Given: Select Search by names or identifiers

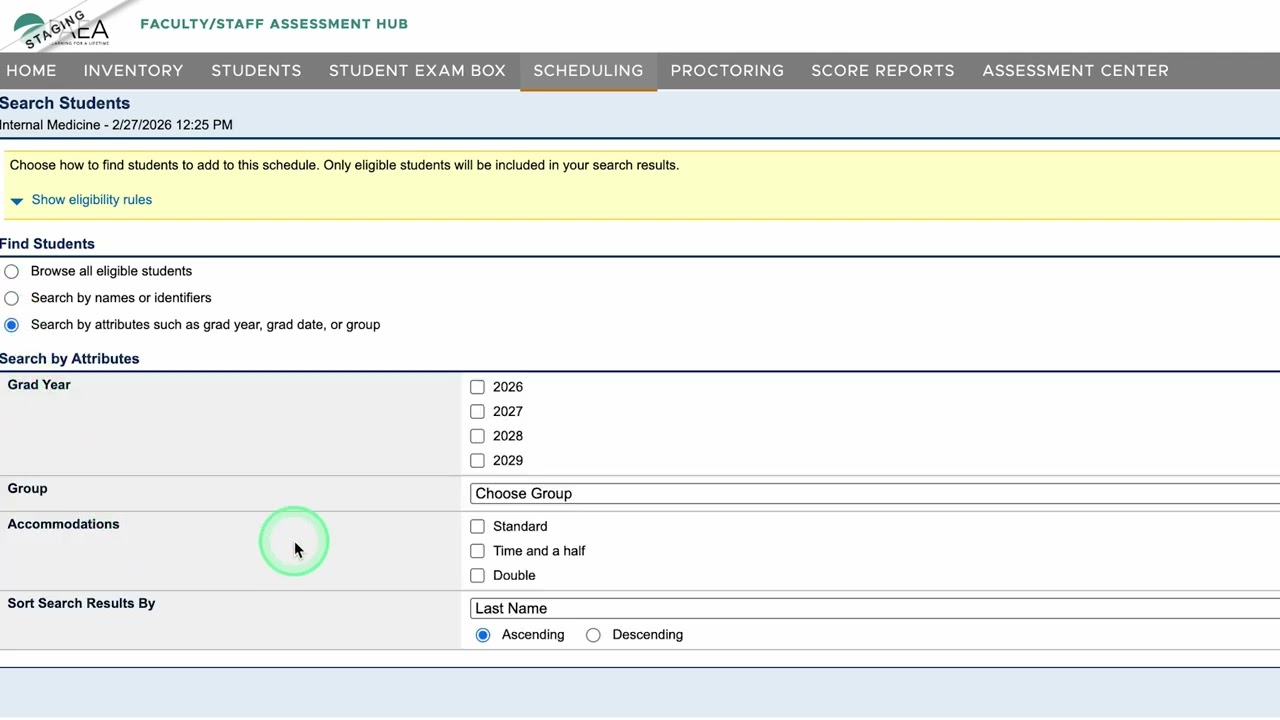Looking at the screenshot, I should tap(11, 298).
